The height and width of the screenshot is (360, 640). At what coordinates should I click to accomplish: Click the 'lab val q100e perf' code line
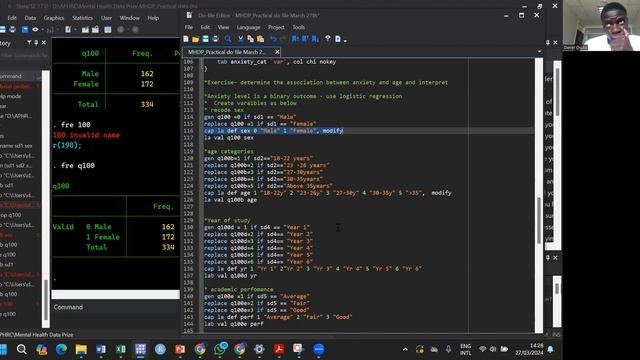(234, 324)
